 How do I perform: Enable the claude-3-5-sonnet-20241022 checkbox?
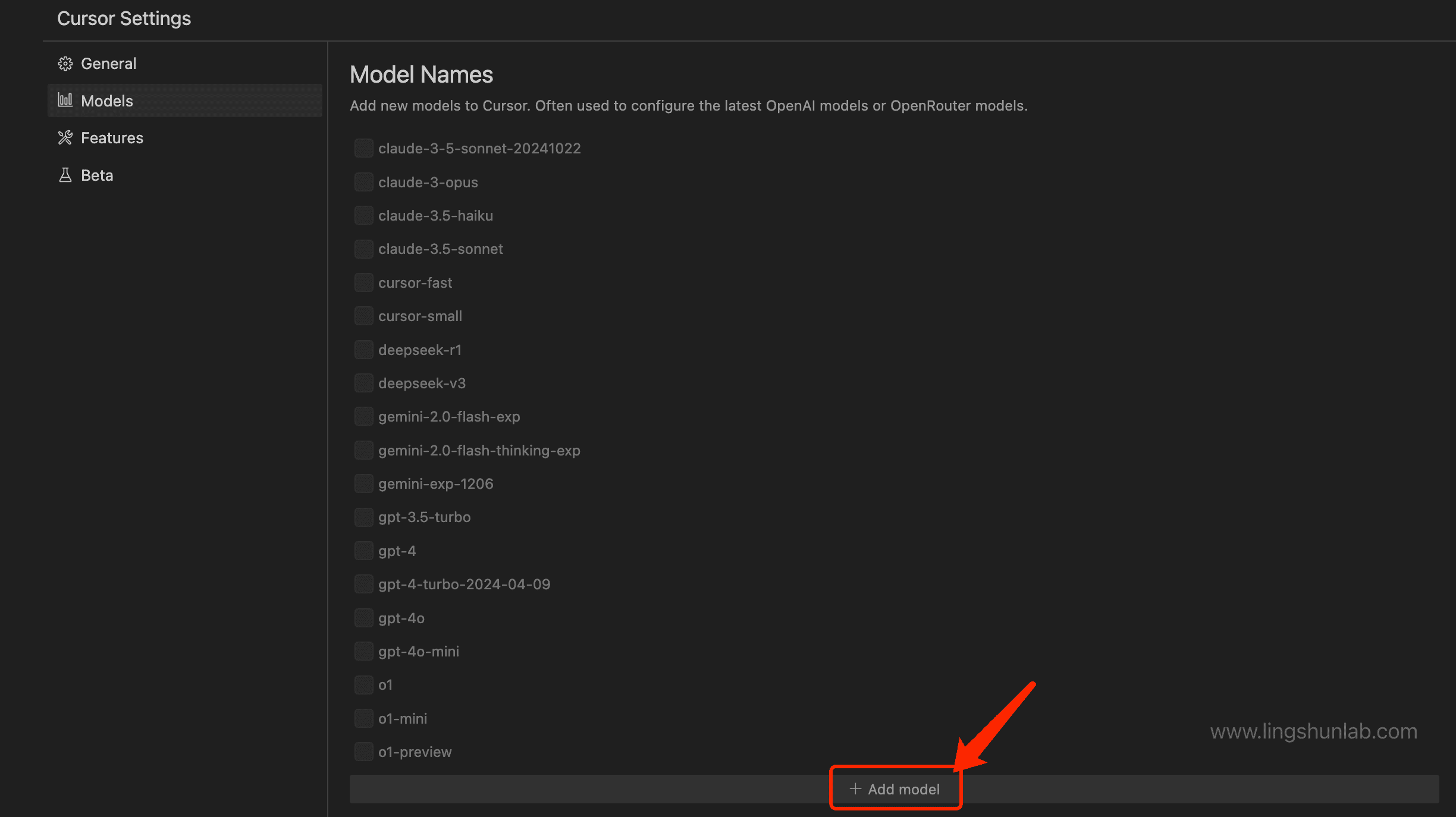click(x=363, y=148)
